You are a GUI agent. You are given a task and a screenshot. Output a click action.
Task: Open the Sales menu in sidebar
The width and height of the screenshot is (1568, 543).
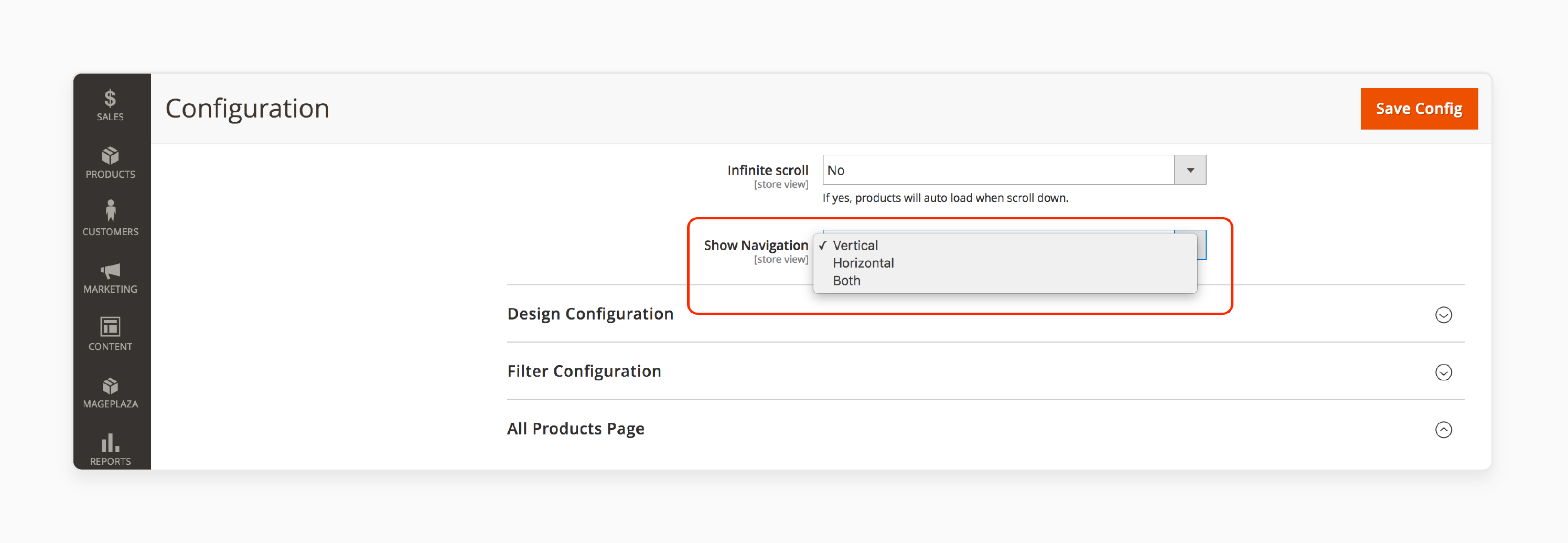pyautogui.click(x=110, y=105)
